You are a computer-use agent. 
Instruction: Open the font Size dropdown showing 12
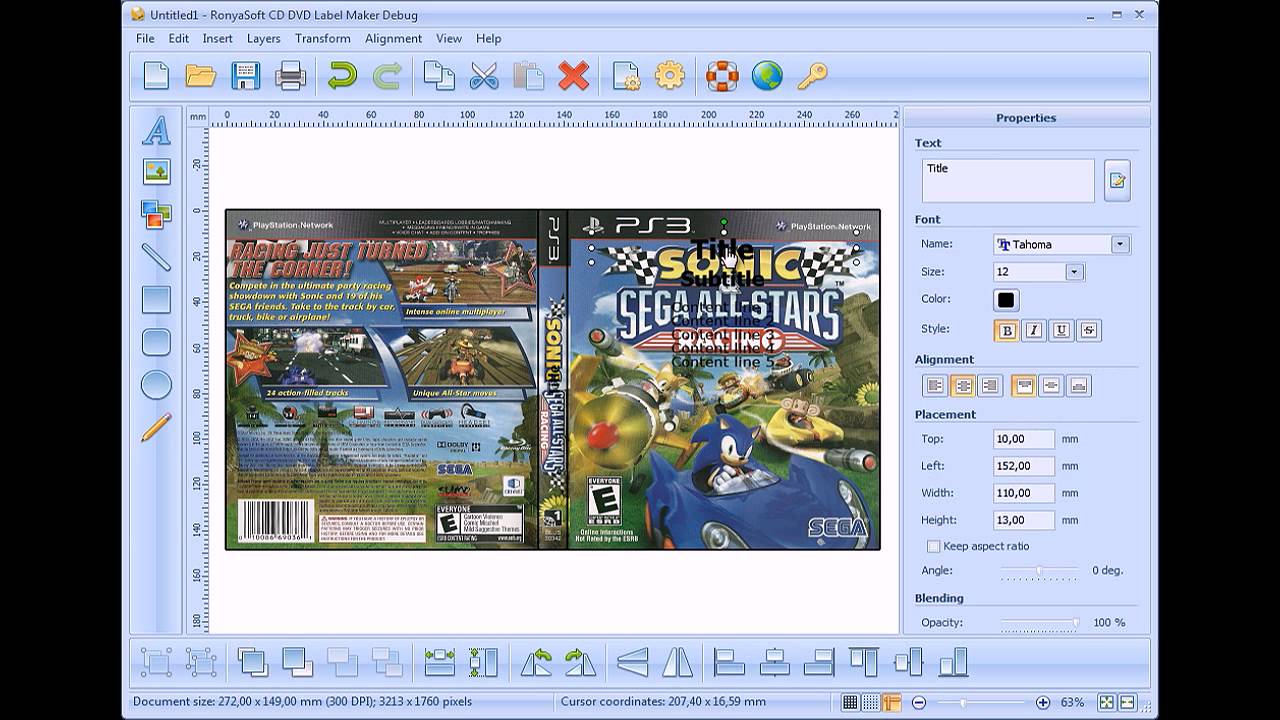coord(1074,272)
